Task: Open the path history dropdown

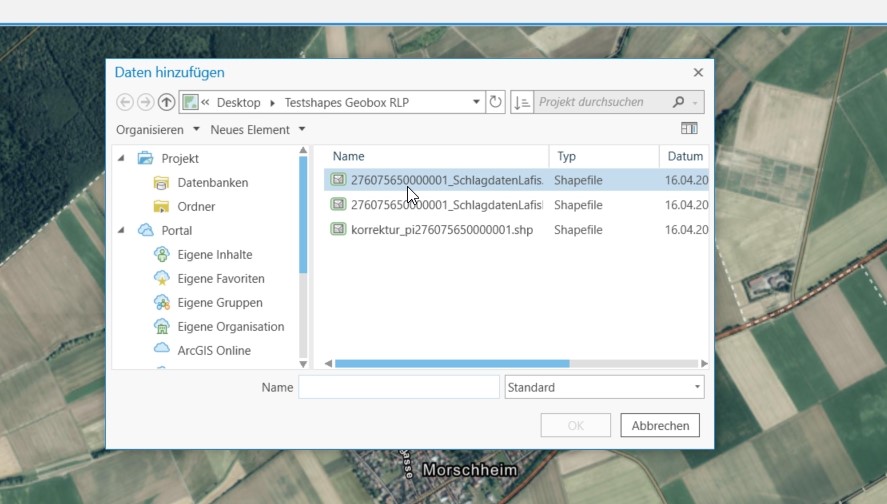Action: tap(476, 102)
